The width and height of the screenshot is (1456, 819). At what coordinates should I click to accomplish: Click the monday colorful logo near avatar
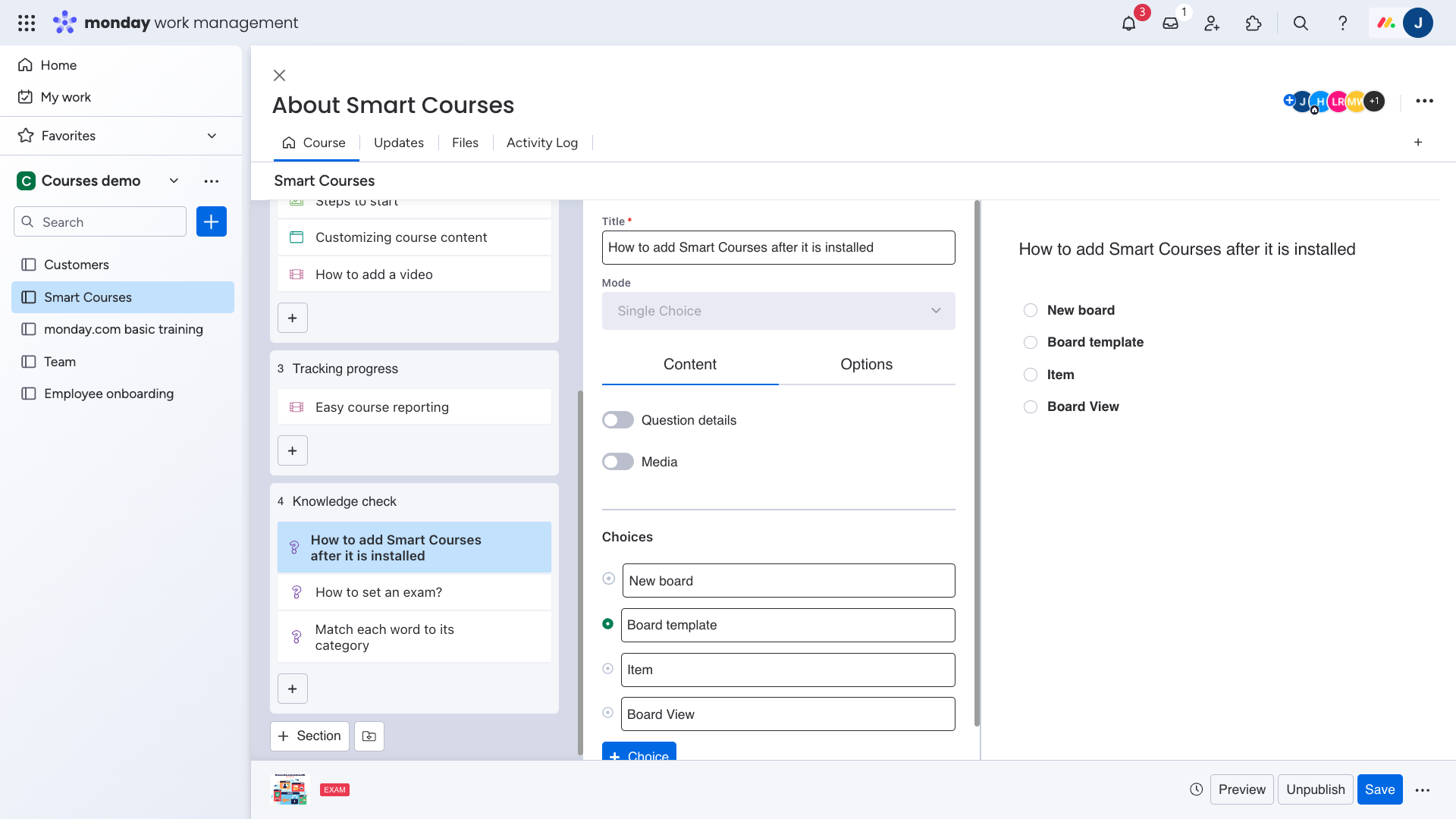coord(1386,23)
